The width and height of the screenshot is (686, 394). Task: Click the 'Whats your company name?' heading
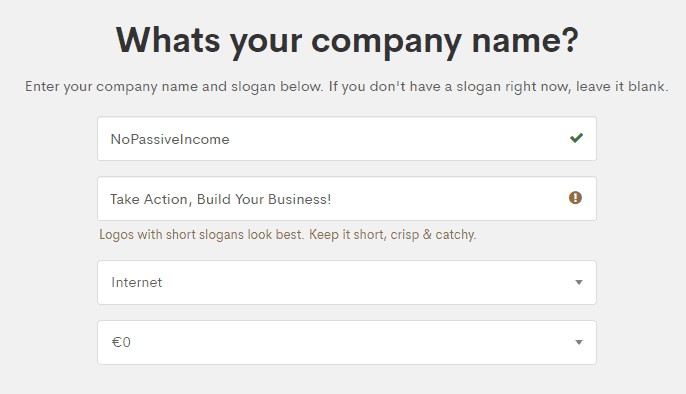tap(347, 42)
